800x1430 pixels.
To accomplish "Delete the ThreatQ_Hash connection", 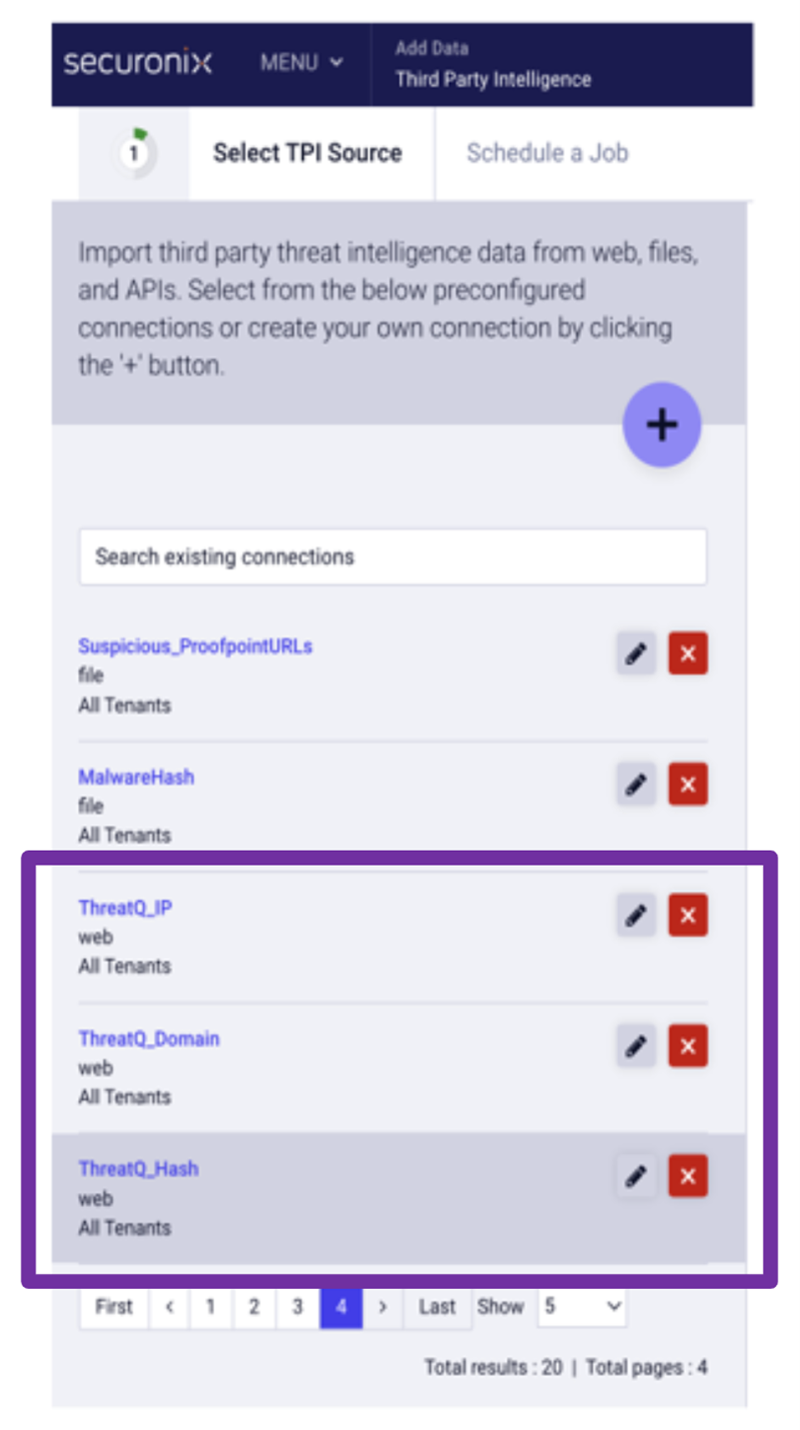I will point(688,1176).
